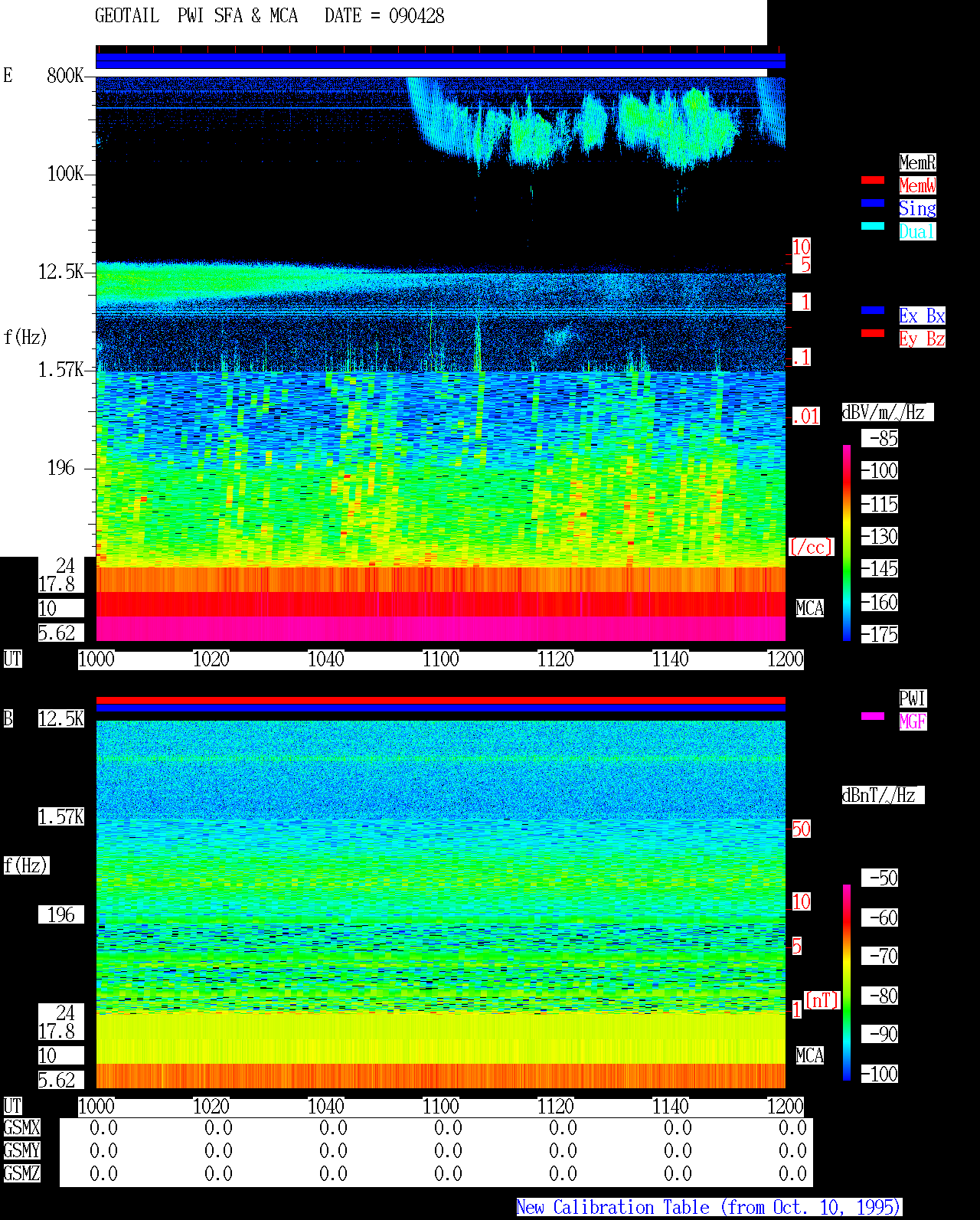This screenshot has height=1220, width=980.
Task: Click the 1100 UT marker under E spectrogram
Action: (x=440, y=659)
